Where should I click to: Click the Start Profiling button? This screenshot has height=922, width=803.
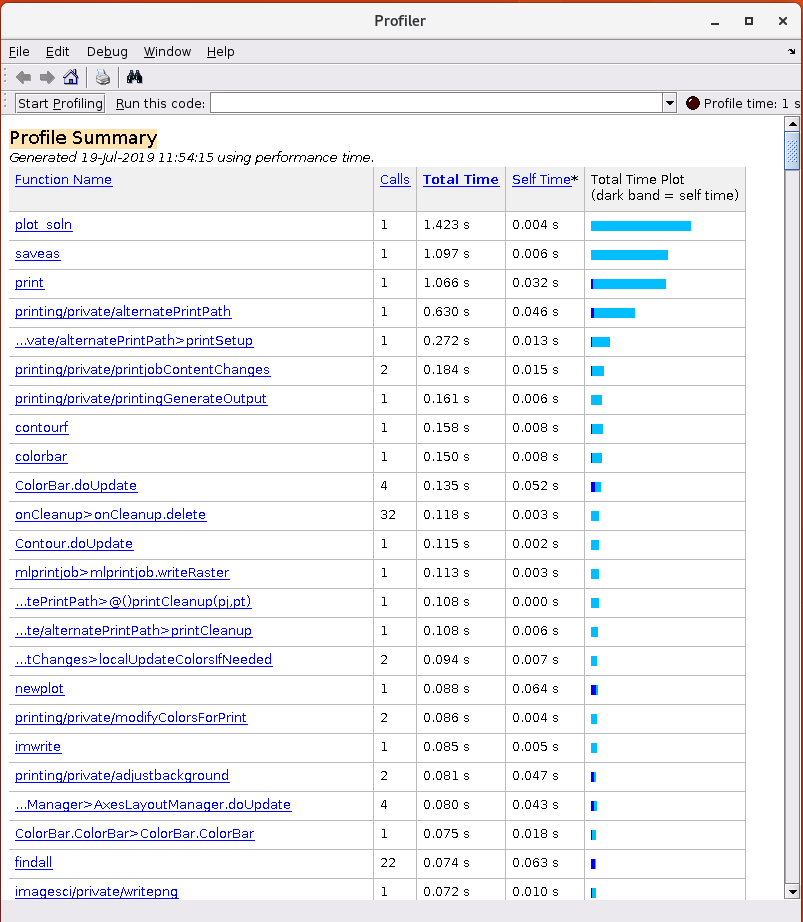pos(60,103)
